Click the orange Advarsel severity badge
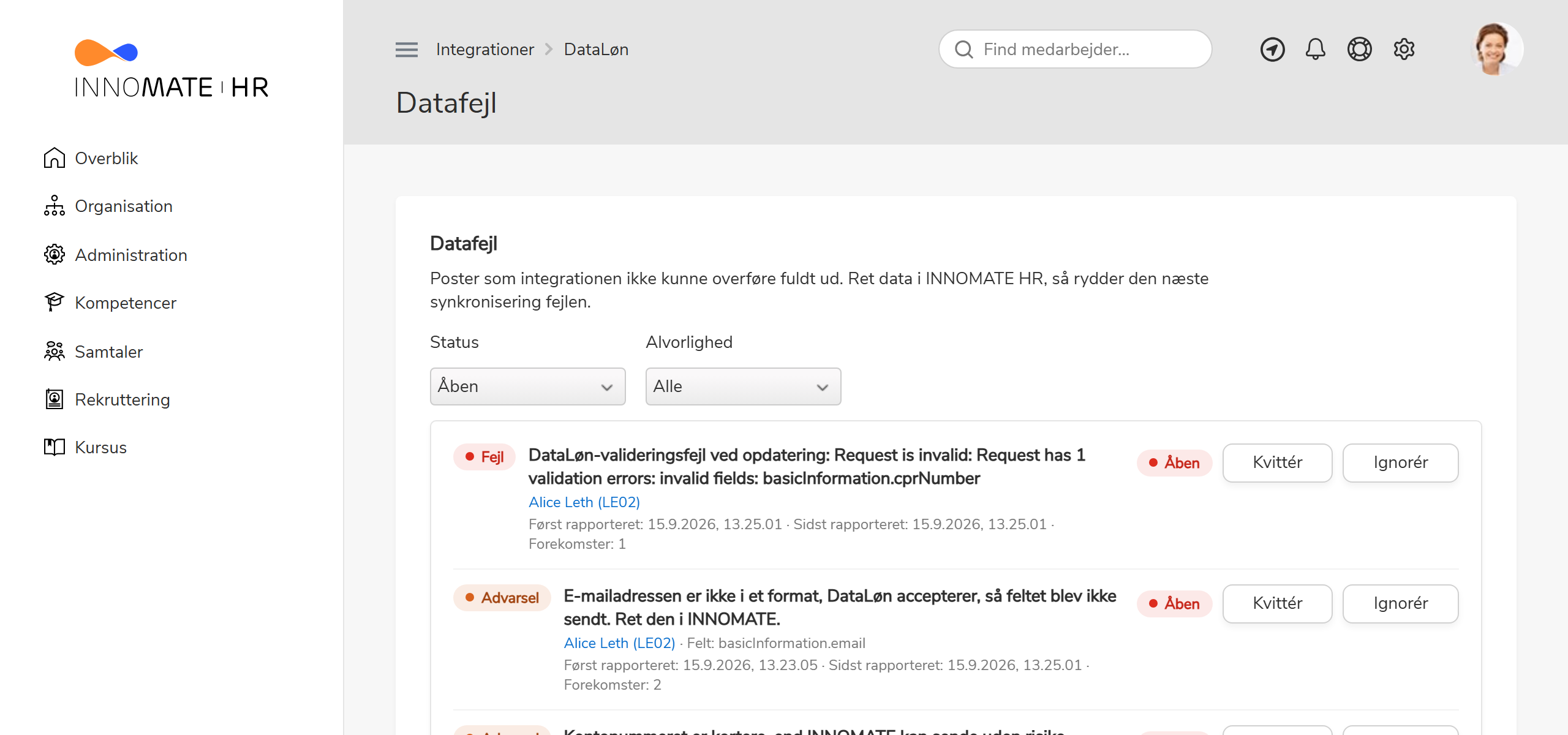Screen dimensions: 1568x735 [x=502, y=598]
